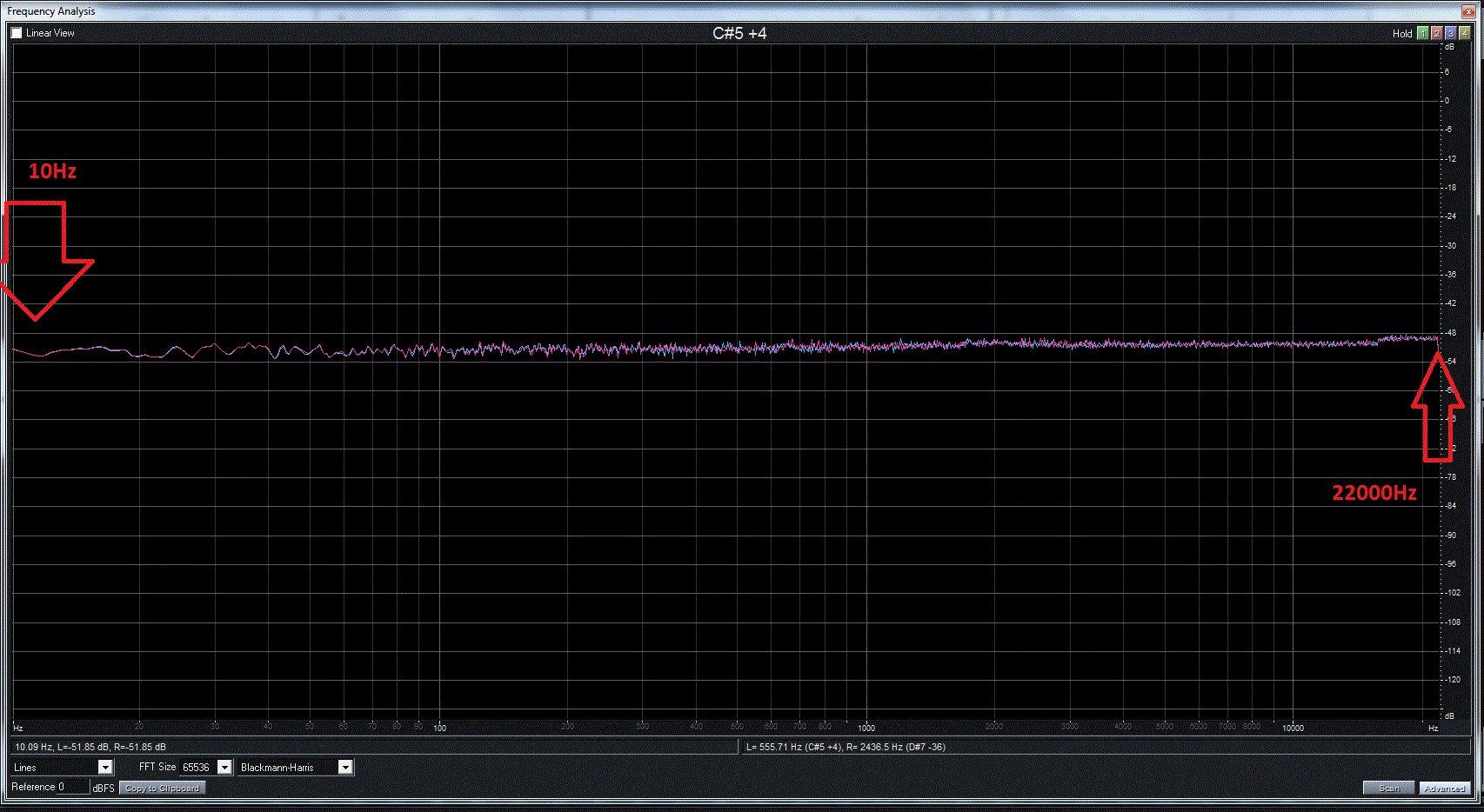Click the 100 Hz mark on frequency axis
The image size is (1484, 812).
(x=439, y=728)
